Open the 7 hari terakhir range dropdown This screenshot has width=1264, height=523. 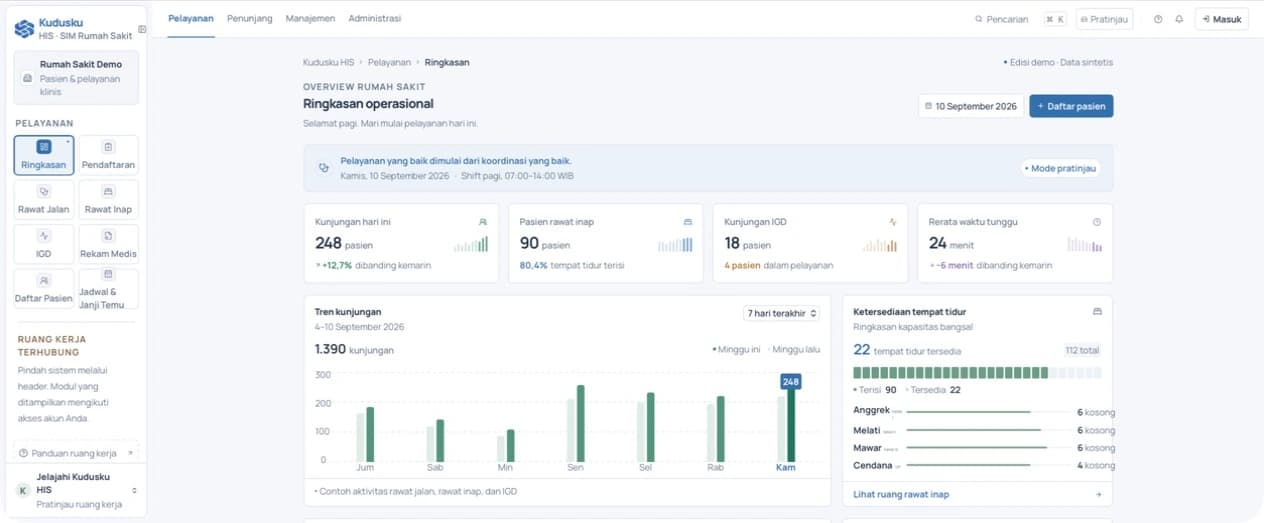(782, 313)
